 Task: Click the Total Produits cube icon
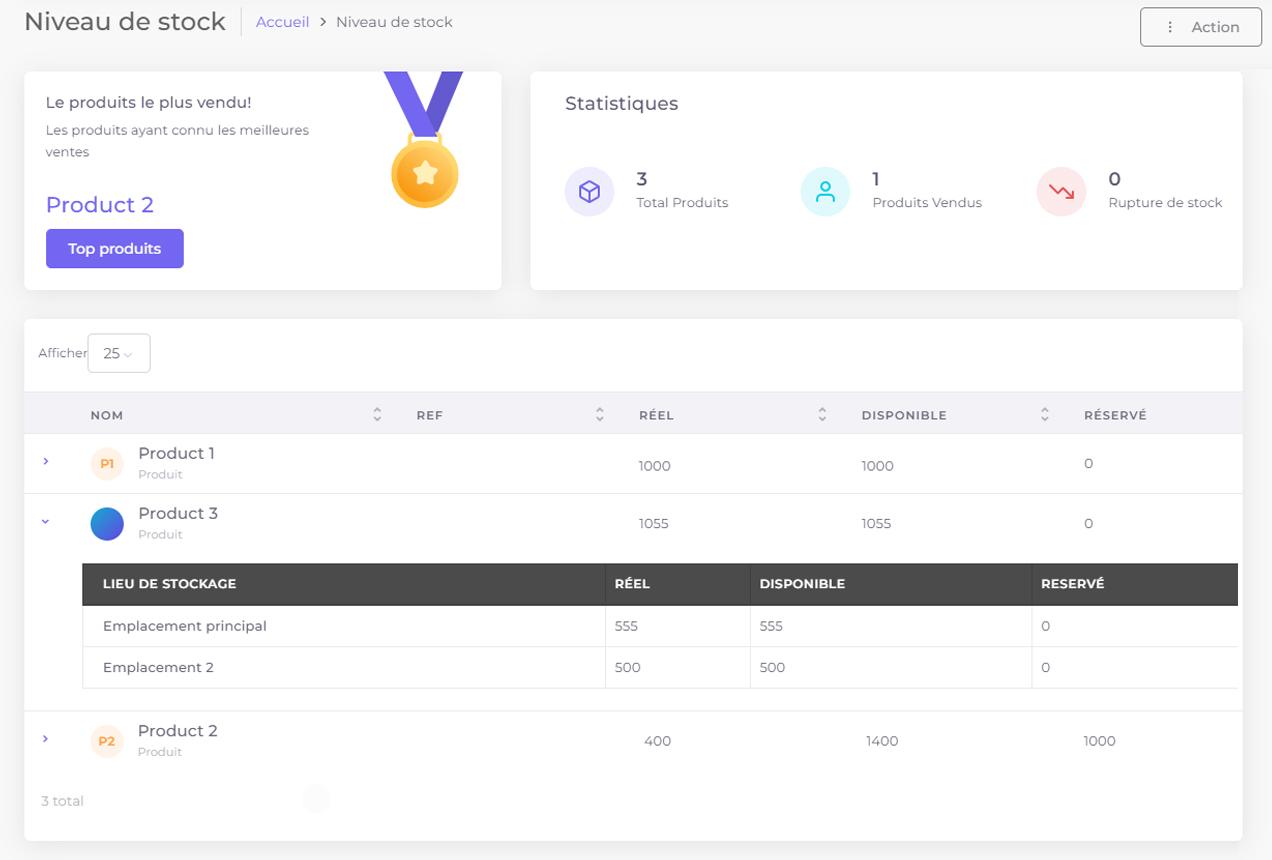[x=589, y=191]
